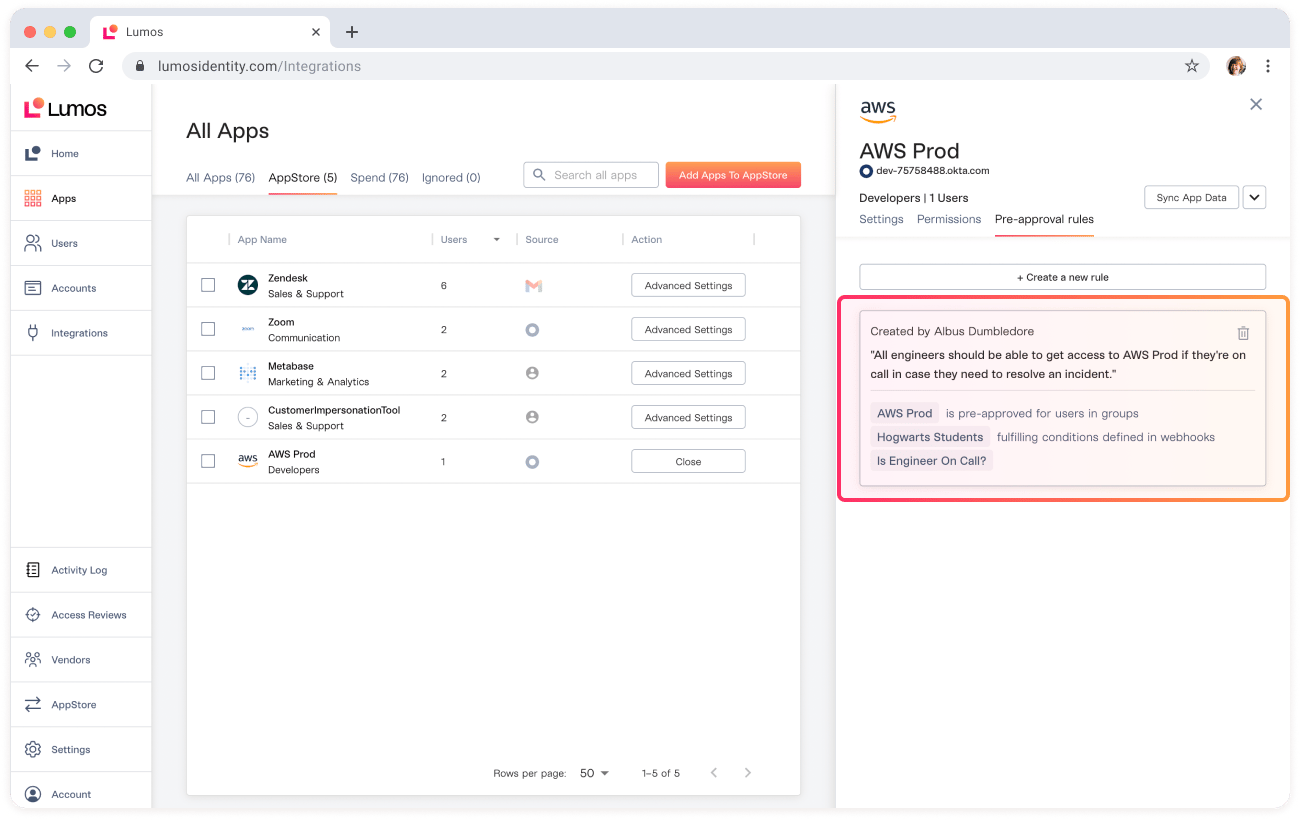Click dev-75758488.okta.com domain text
The width and height of the screenshot is (1300, 820).
pyautogui.click(x=932, y=171)
